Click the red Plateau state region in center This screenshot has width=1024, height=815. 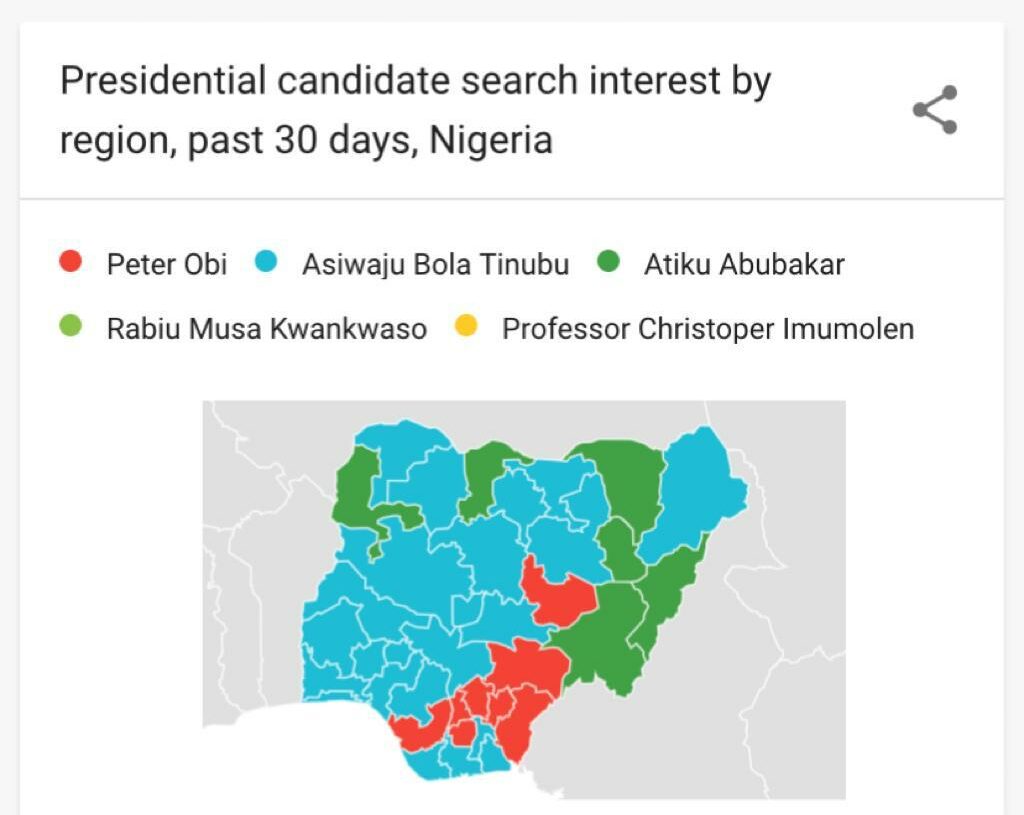click(x=558, y=594)
